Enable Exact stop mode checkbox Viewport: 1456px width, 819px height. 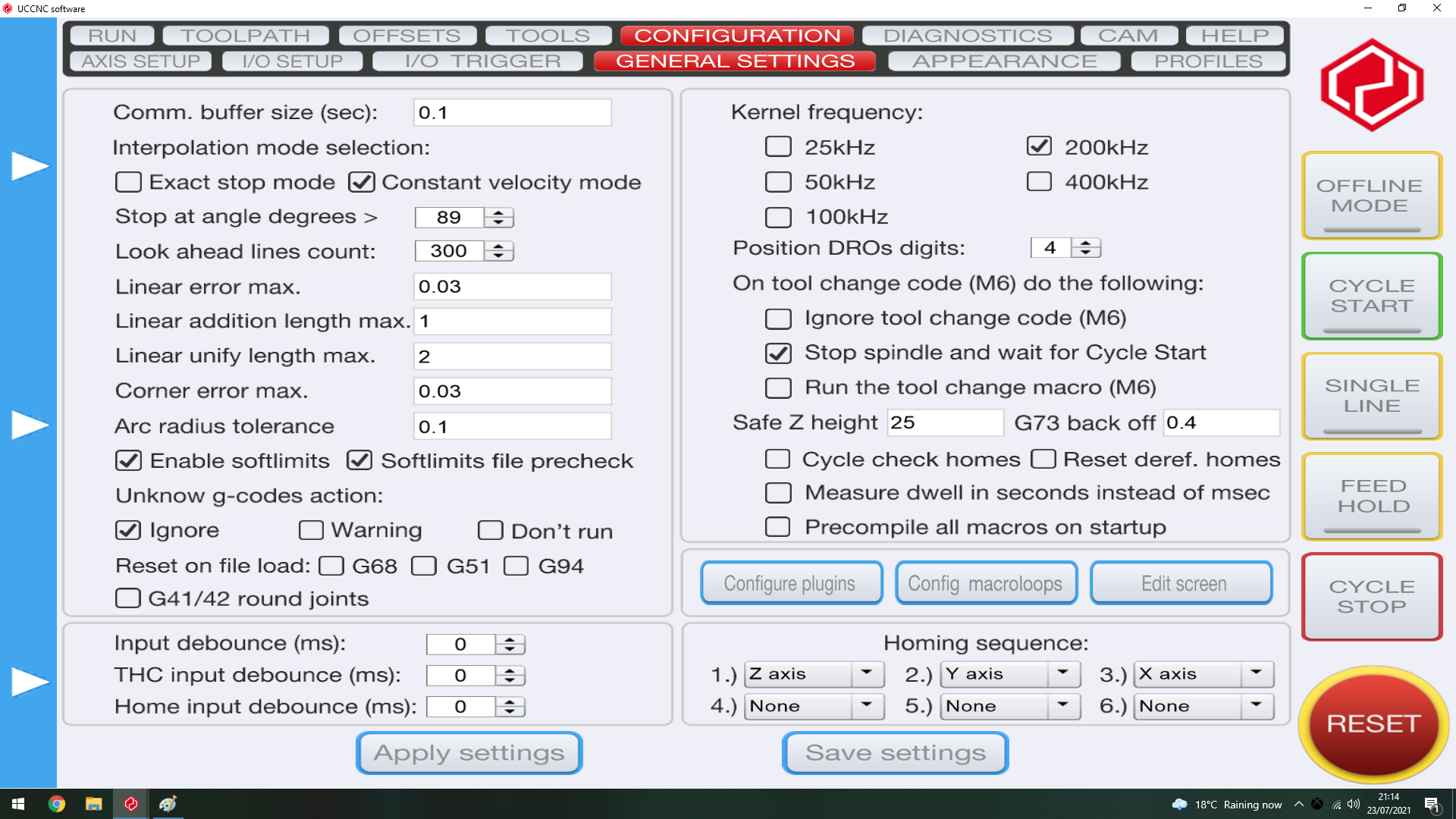click(x=128, y=182)
